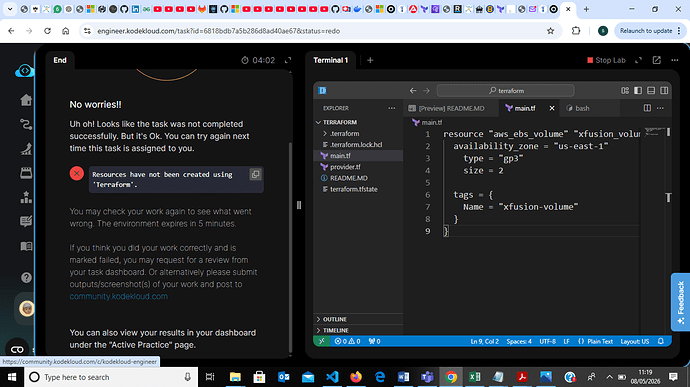Add a new terminal tab

pos(370,60)
